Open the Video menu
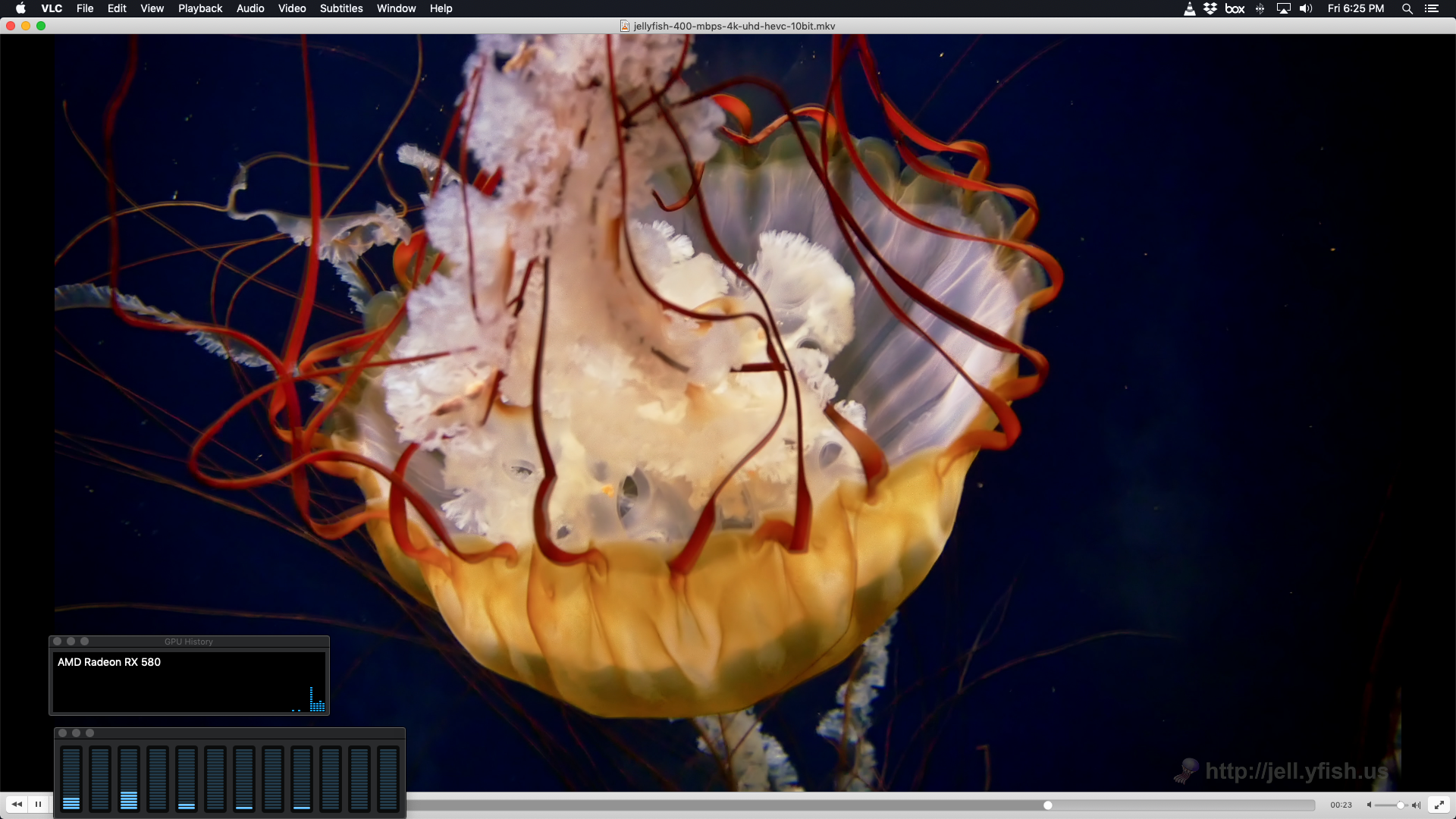Screen dimensions: 1456x819 (x=292, y=8)
